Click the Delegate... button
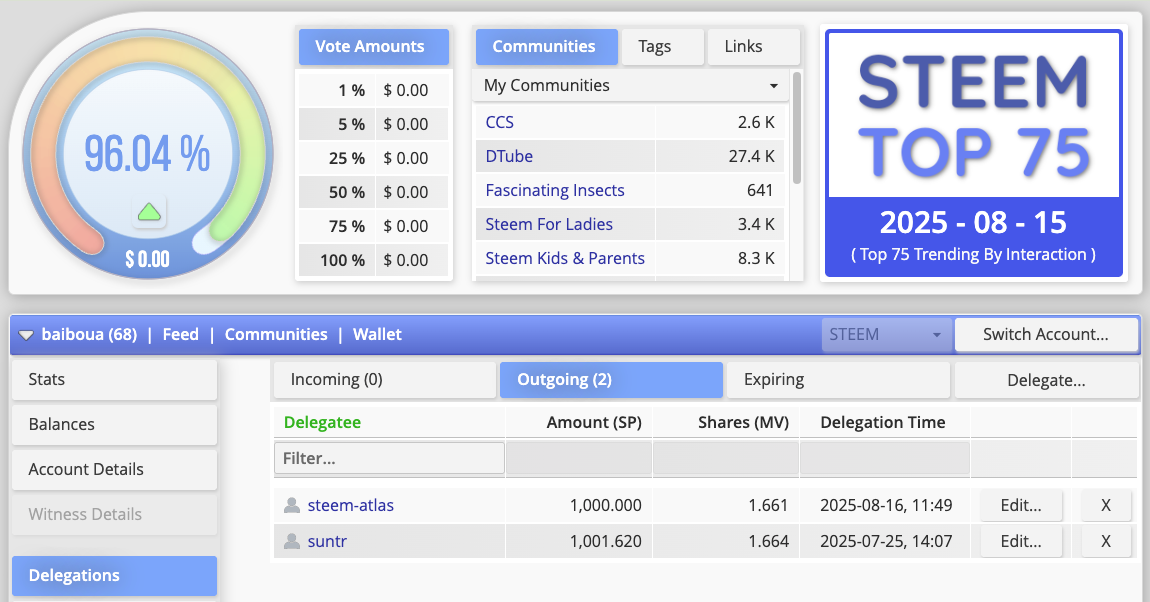Screen dimensions: 1150x602 (x=1047, y=380)
